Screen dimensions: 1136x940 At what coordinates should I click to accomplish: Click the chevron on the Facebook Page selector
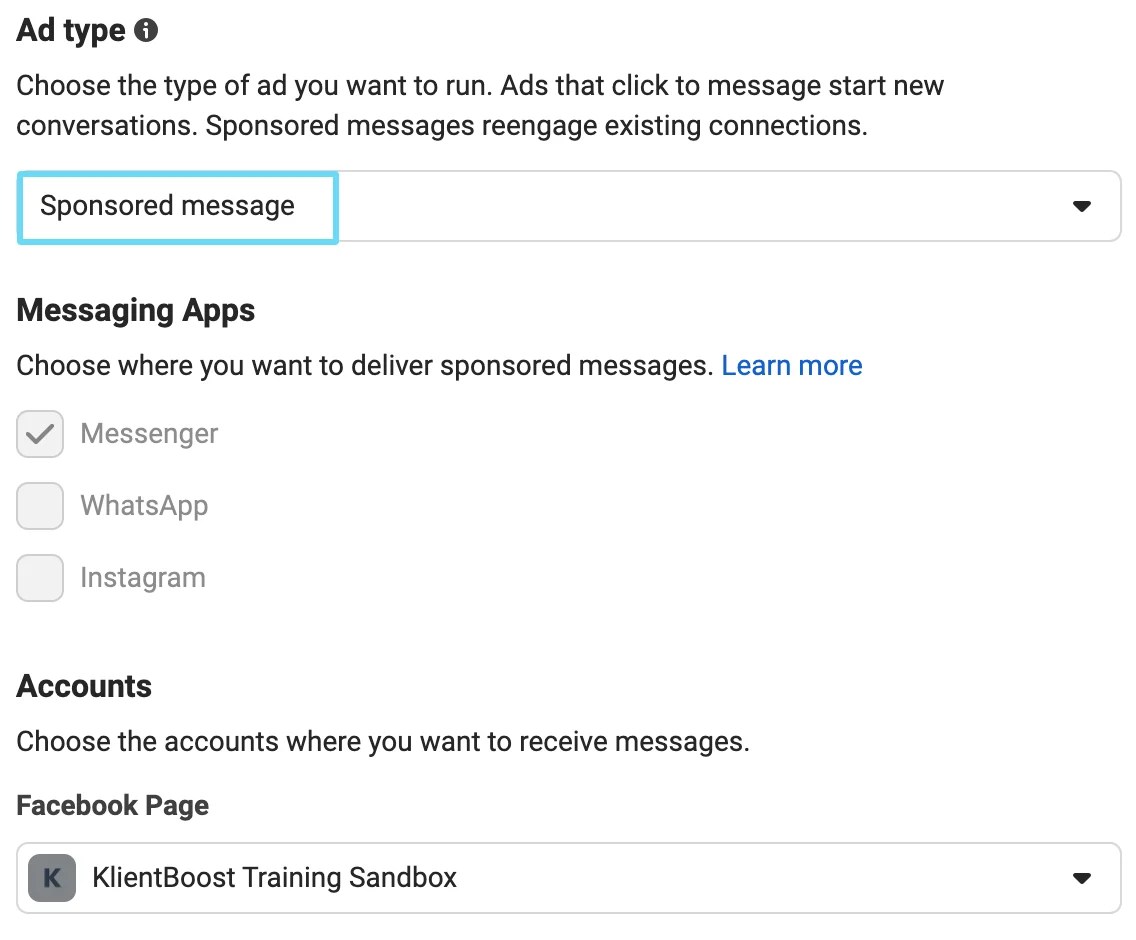point(1082,878)
